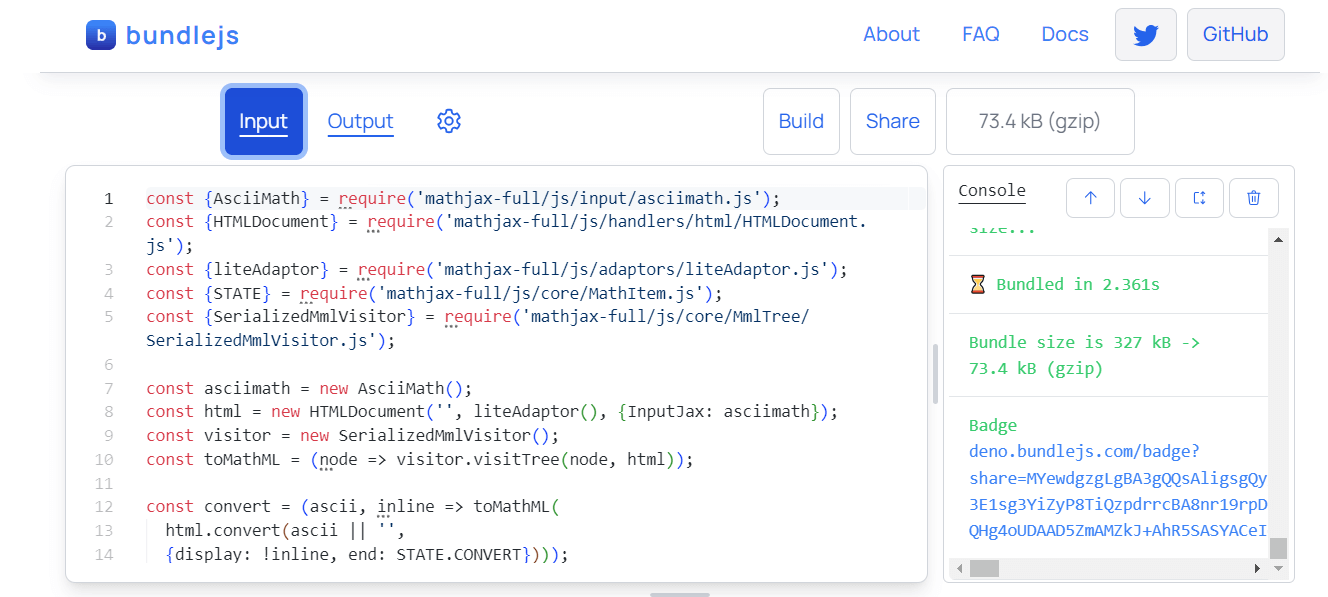Click 'STATE' in line 4 code
Screen dimensions: 1328x597
[x=238, y=293]
